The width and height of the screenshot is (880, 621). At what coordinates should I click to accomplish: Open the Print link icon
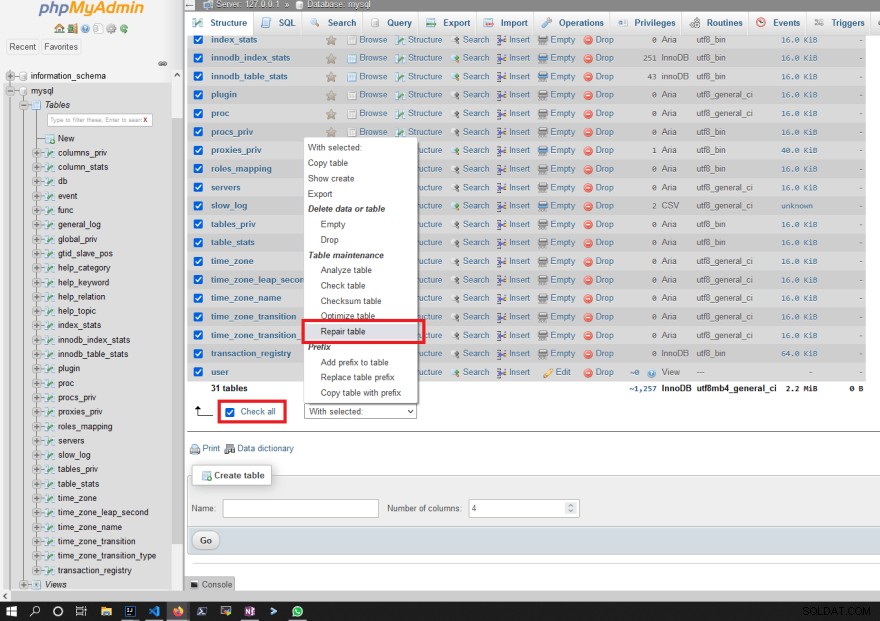[x=195, y=449]
